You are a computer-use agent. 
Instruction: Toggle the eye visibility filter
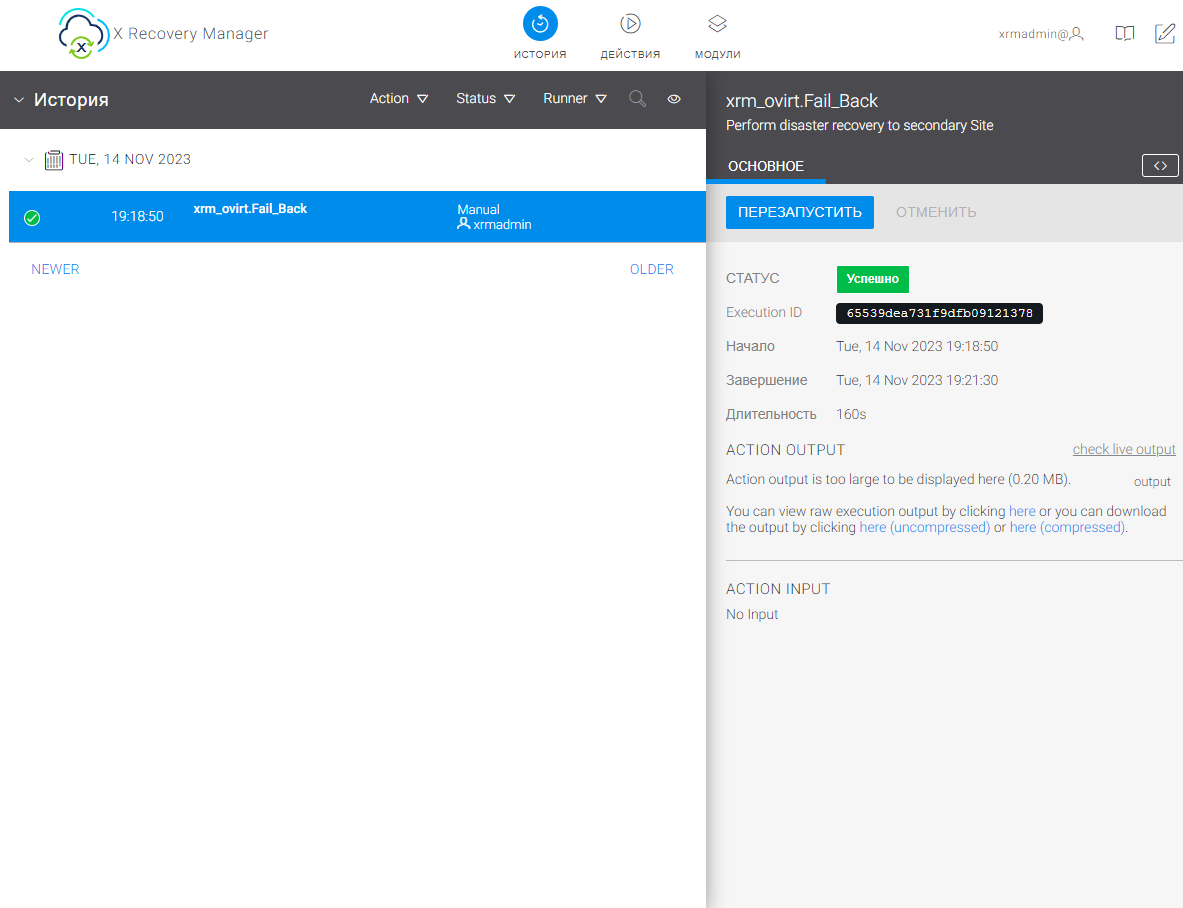(674, 99)
